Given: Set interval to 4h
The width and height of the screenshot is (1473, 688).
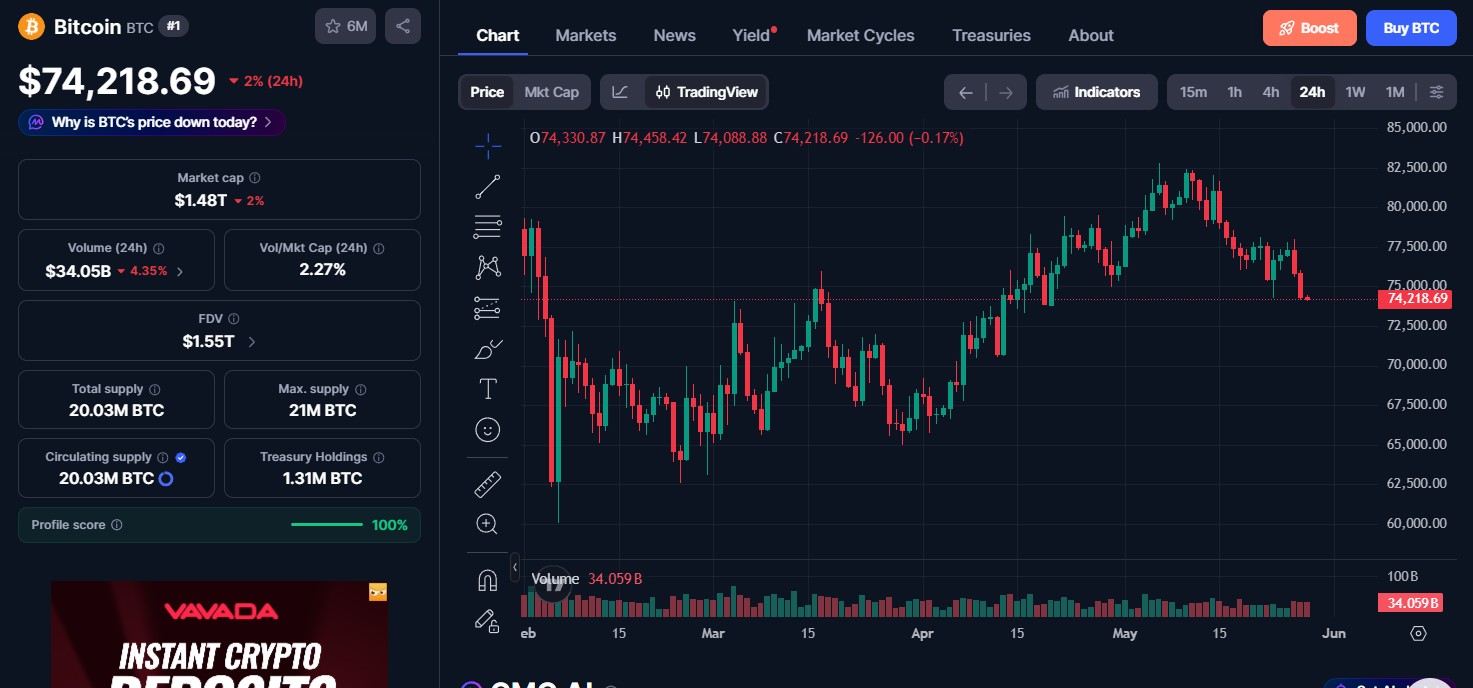Looking at the screenshot, I should (x=1271, y=92).
